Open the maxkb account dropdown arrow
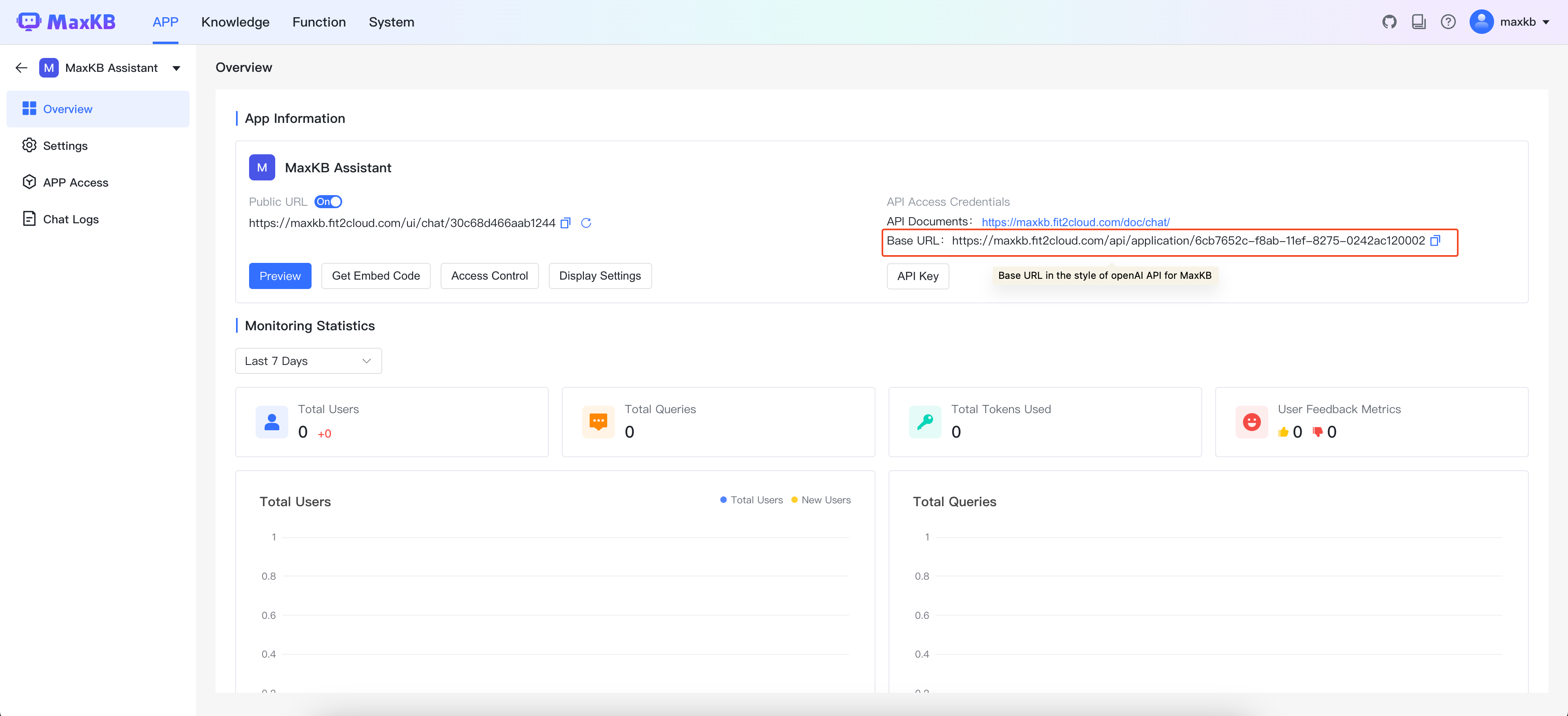This screenshot has height=716, width=1568. coord(1546,22)
